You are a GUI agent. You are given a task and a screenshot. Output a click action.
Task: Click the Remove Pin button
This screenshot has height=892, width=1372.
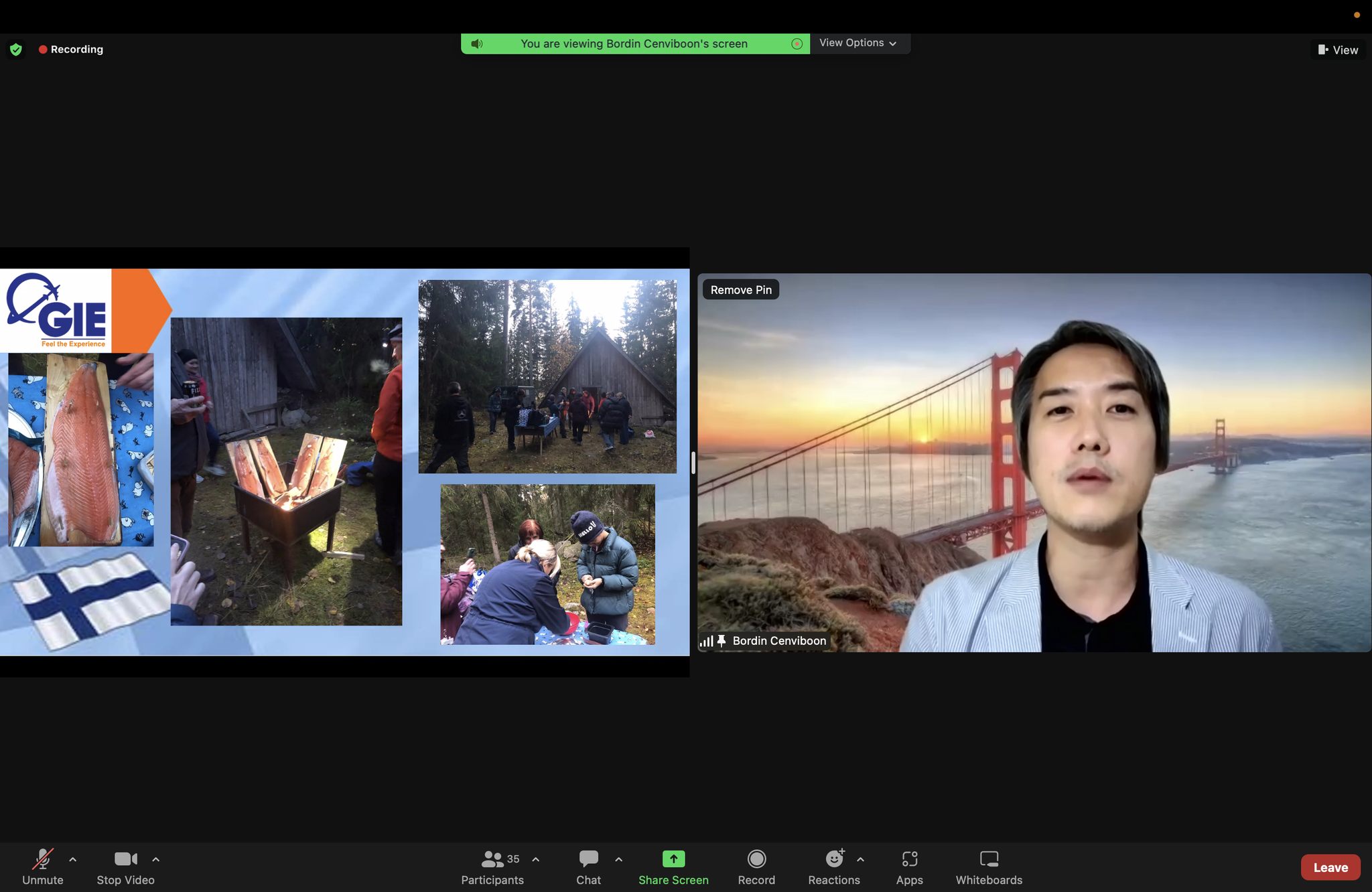[741, 290]
